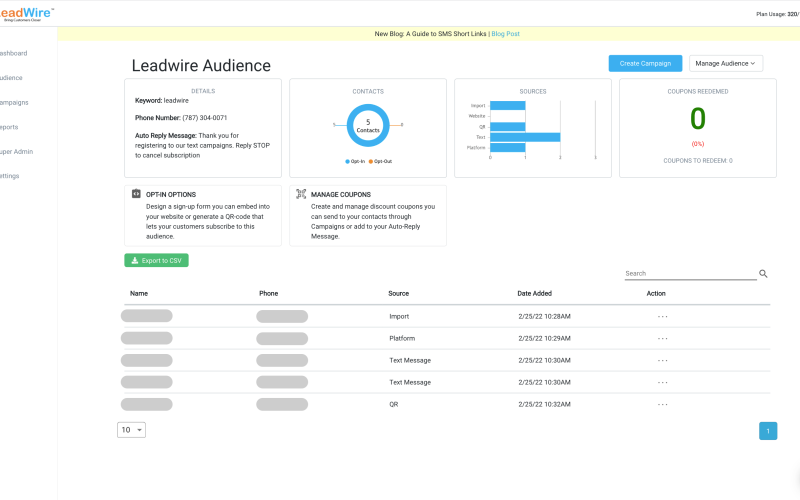This screenshot has width=800, height=500.
Task: Open the rows-per-page dropdown showing 10
Action: pos(131,430)
